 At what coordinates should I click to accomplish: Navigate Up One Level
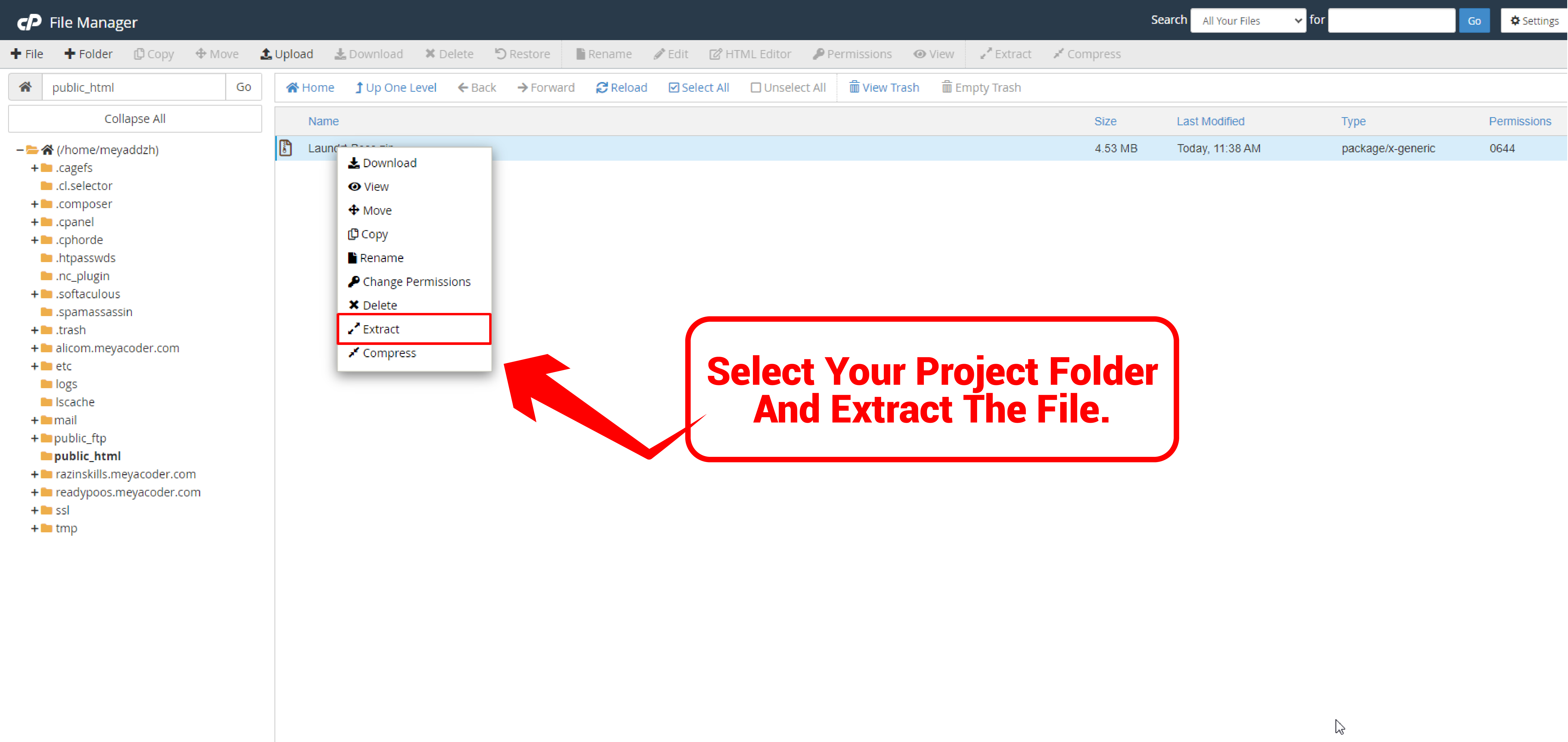tap(396, 88)
